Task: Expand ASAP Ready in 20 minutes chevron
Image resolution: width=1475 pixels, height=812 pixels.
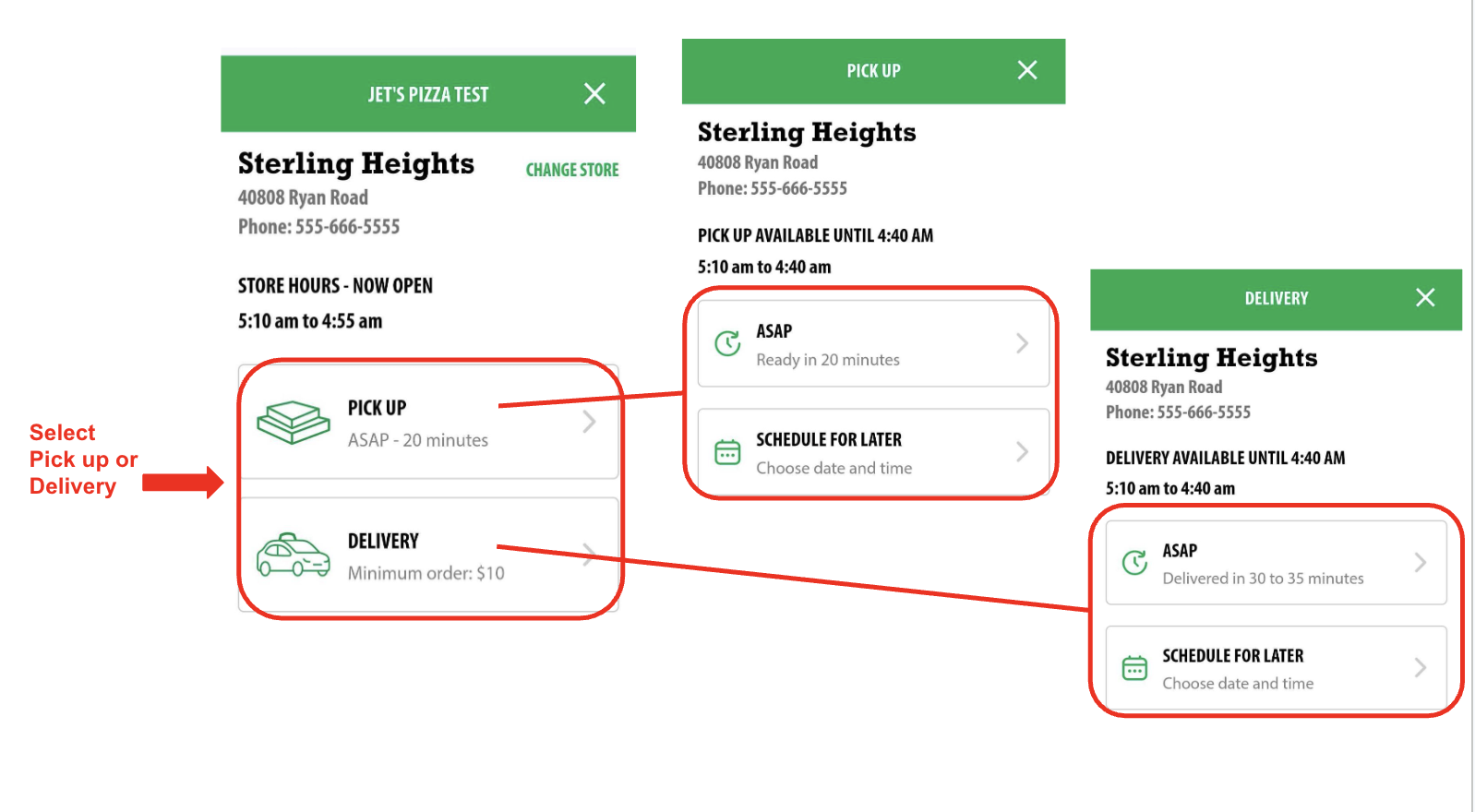Action: click(1022, 343)
